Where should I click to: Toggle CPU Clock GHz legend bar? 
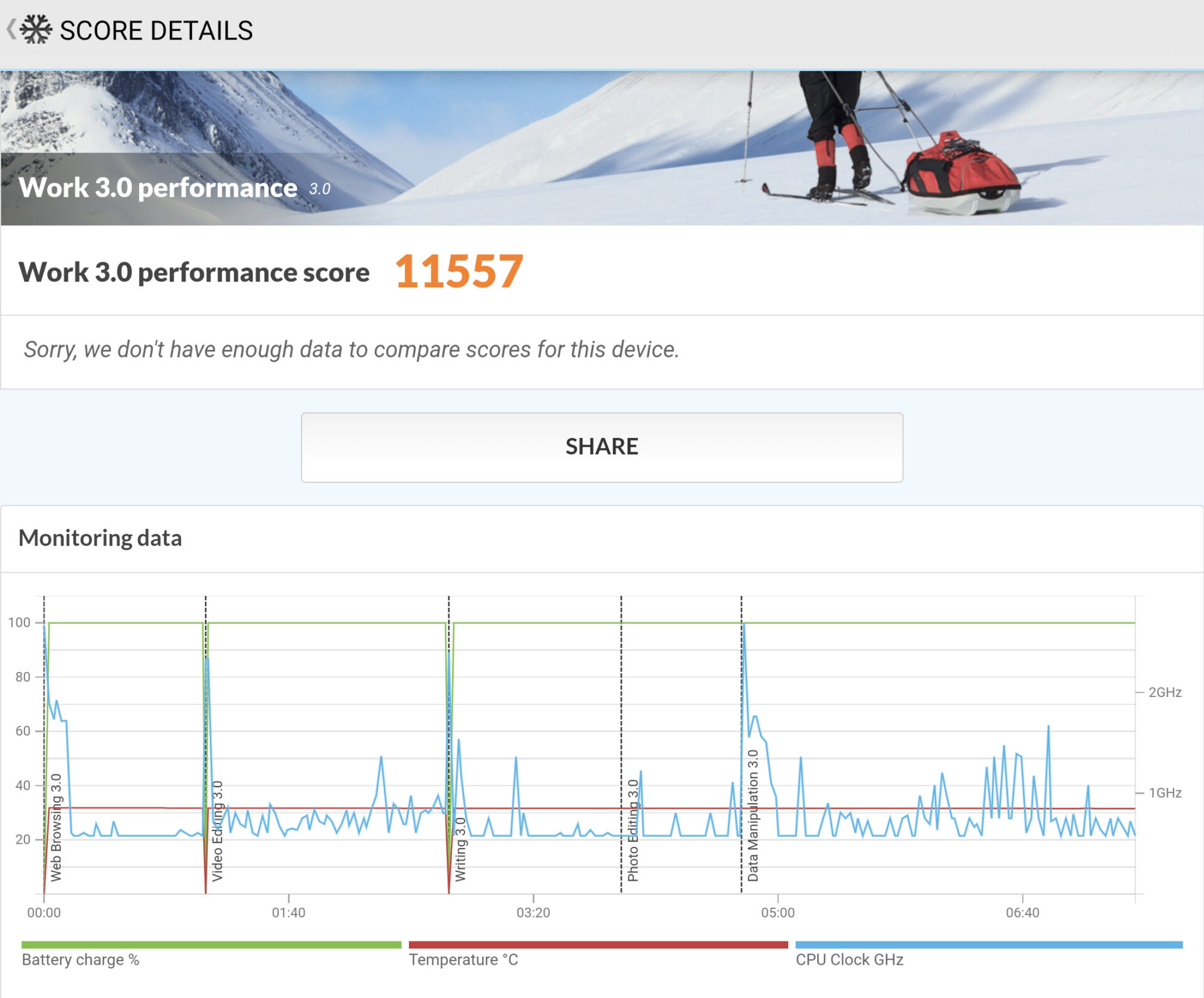coord(988,945)
